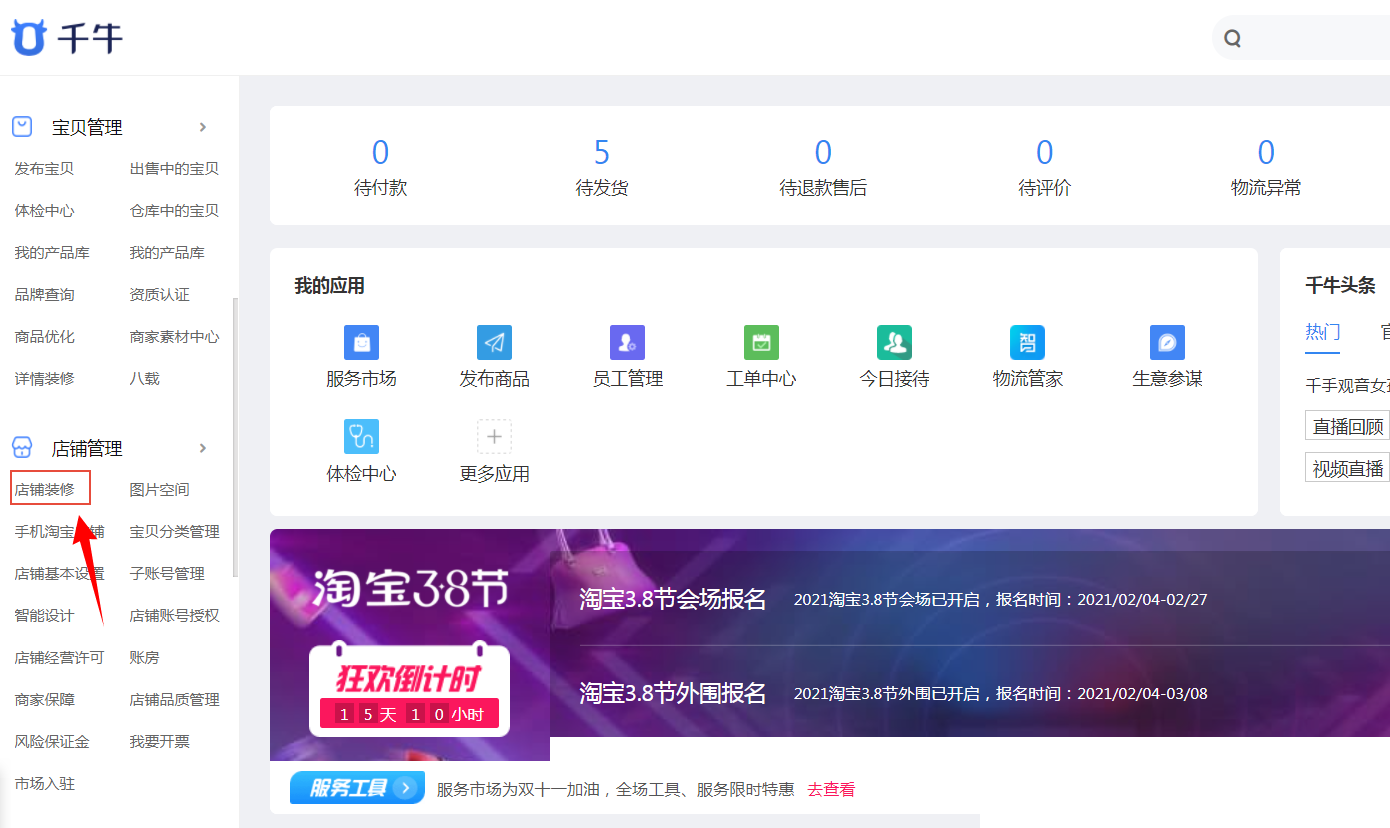Open 出售中的宝贝 in the sidebar
This screenshot has width=1390, height=828.
174,169
